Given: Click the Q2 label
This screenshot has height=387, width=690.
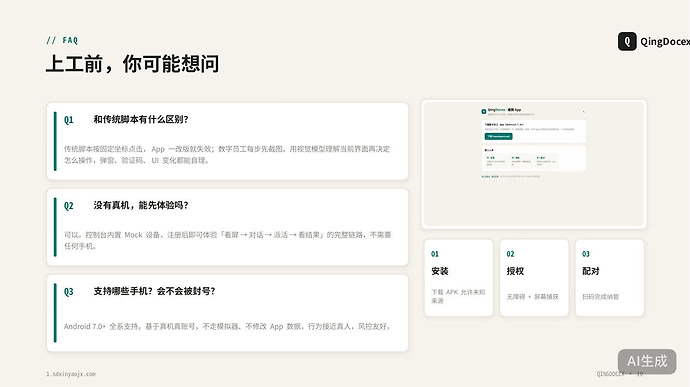Looking at the screenshot, I should tap(69, 206).
